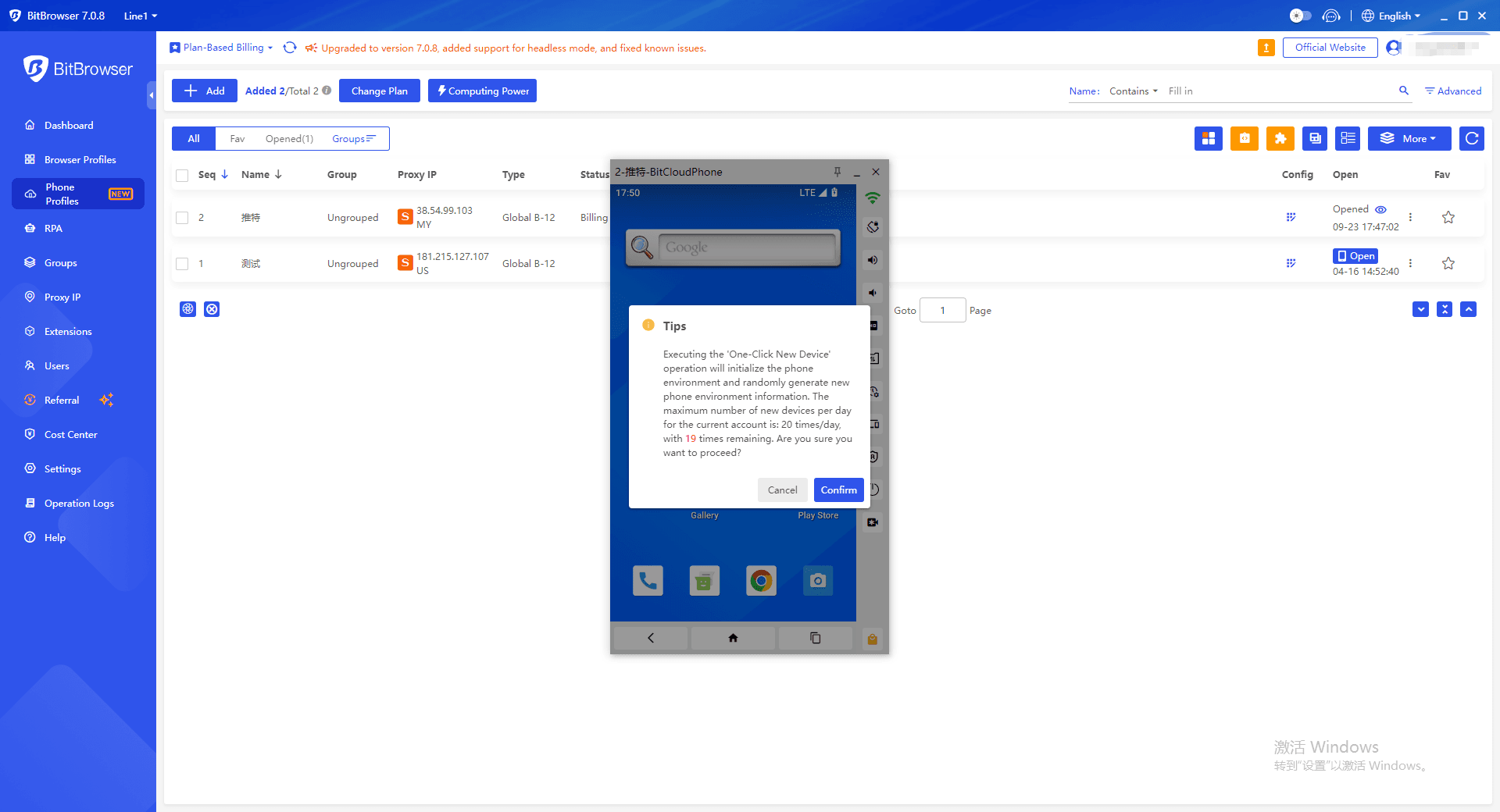Toggle the theme switch in title bar
Image resolution: width=1500 pixels, height=812 pixels.
pyautogui.click(x=1300, y=16)
